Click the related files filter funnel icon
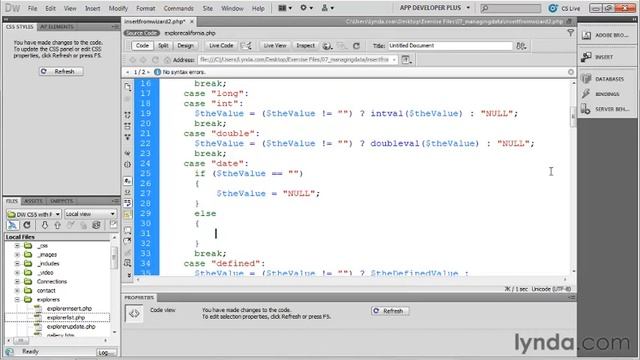Screen dimensions: 640x360 [x=570, y=33]
